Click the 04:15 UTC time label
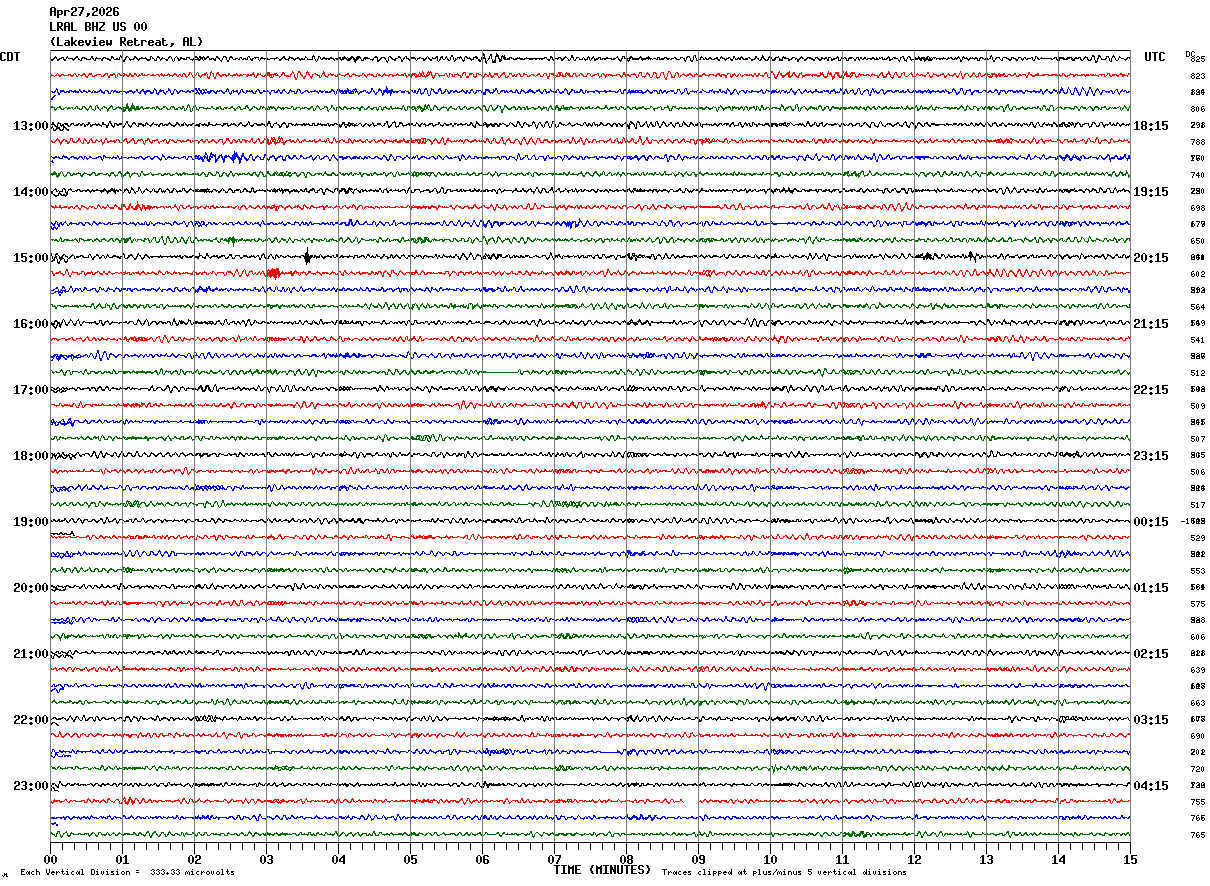This screenshot has height=886, width=1210. tap(1150, 786)
